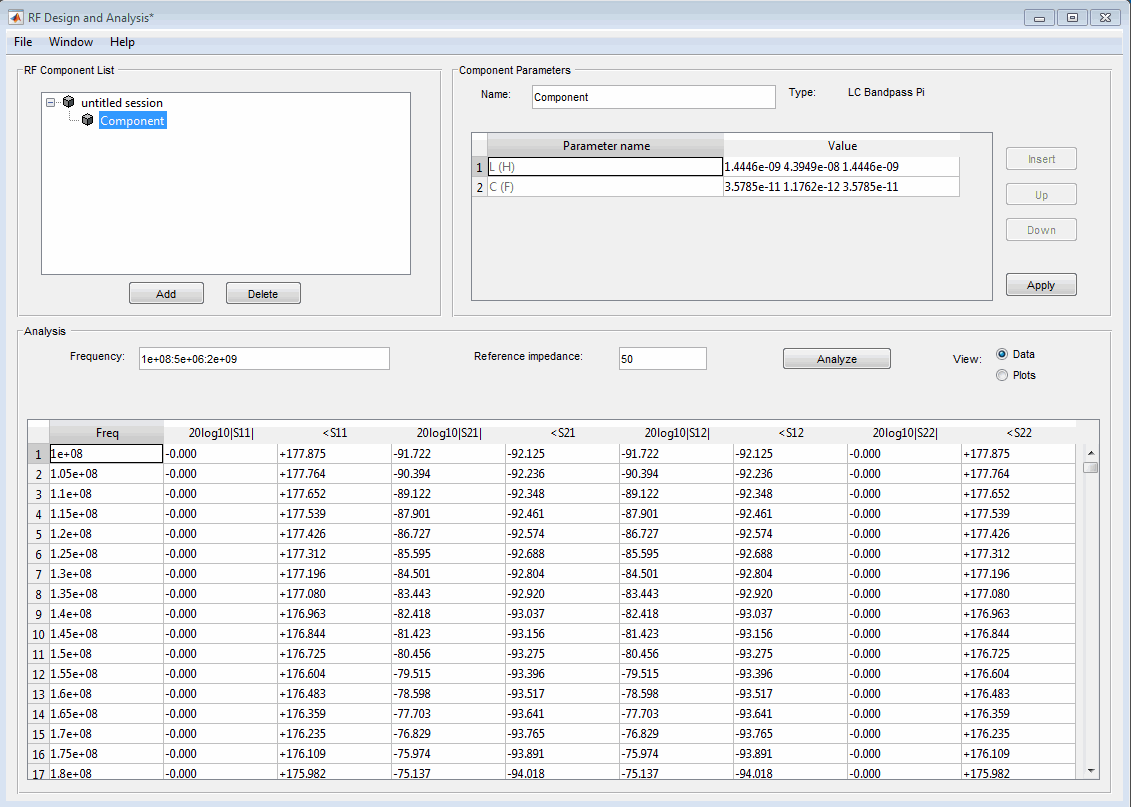Close the RF Design and Analysis window

(1106, 18)
